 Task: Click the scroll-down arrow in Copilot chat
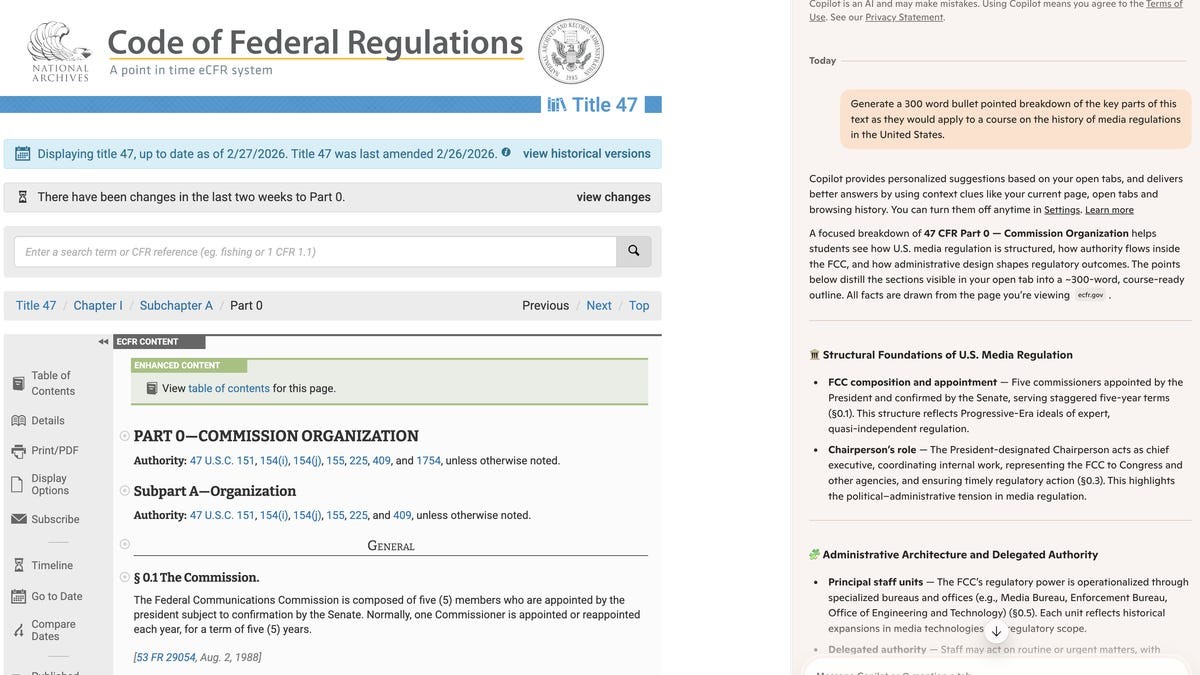[x=996, y=632]
